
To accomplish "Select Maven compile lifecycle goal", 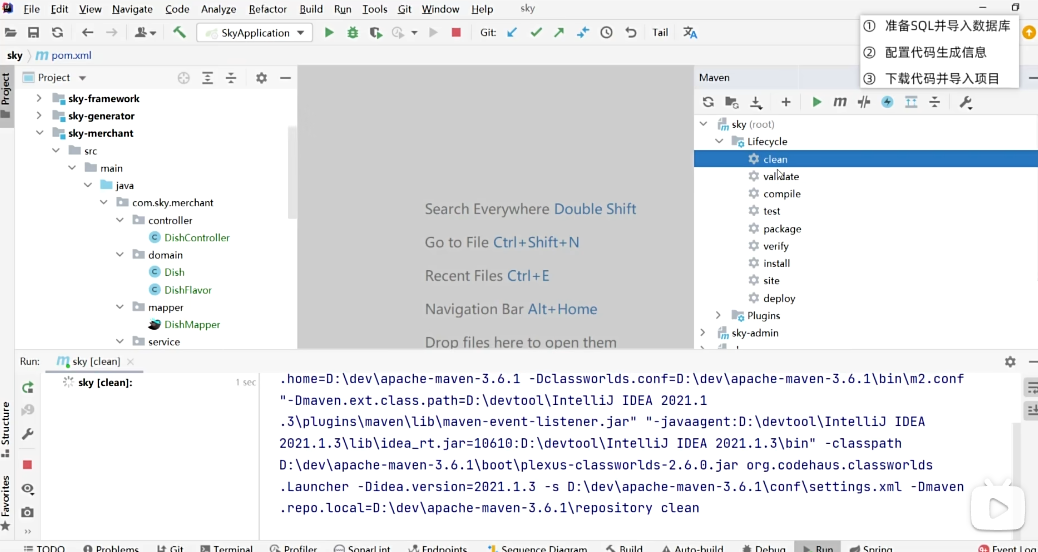I will pyautogui.click(x=782, y=194).
